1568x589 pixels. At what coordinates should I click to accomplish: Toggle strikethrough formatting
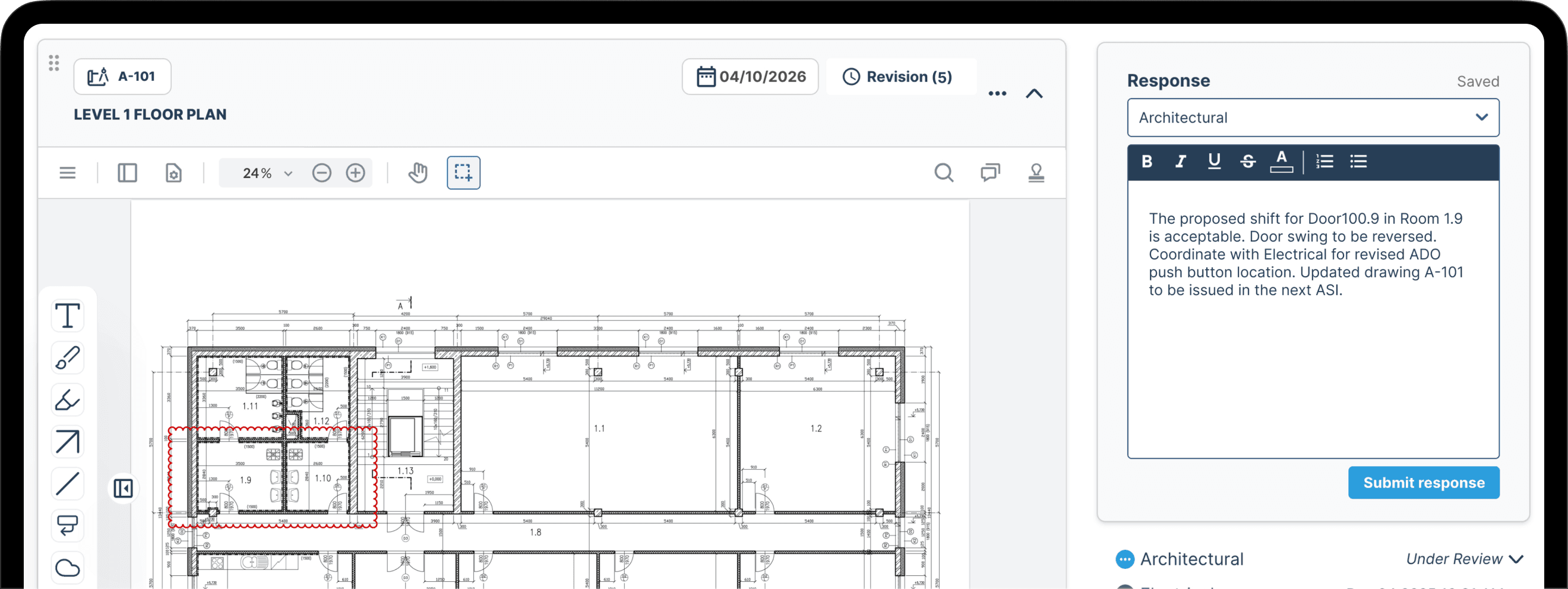(1248, 161)
